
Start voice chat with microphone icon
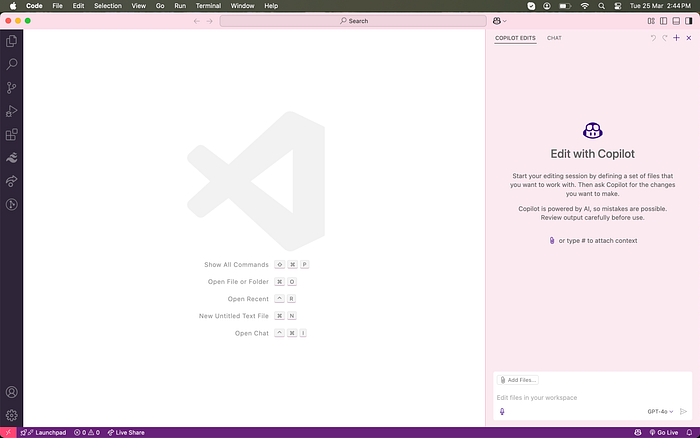click(x=502, y=412)
